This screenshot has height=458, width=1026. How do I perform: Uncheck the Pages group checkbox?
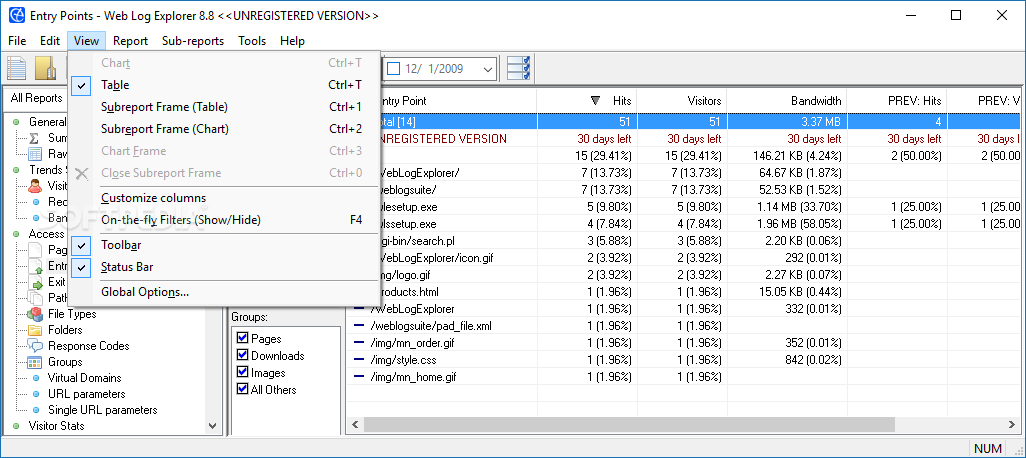point(242,338)
